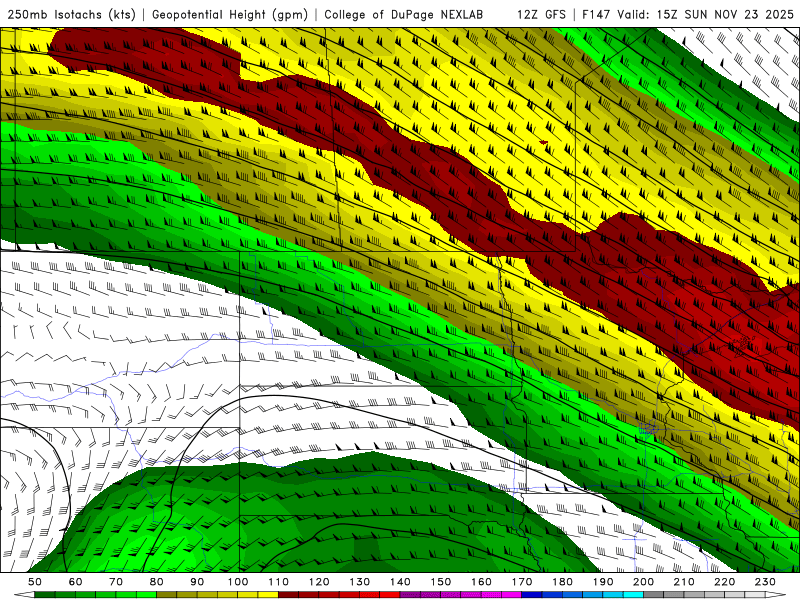The image size is (800, 600).
Task: Click the 190 label on the color scale
Action: 603,582
